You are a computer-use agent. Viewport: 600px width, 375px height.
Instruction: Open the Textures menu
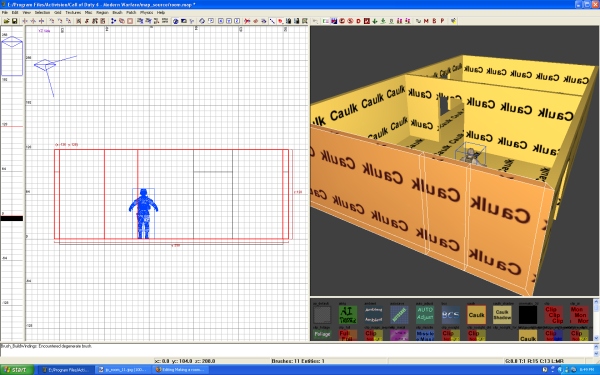click(x=73, y=12)
